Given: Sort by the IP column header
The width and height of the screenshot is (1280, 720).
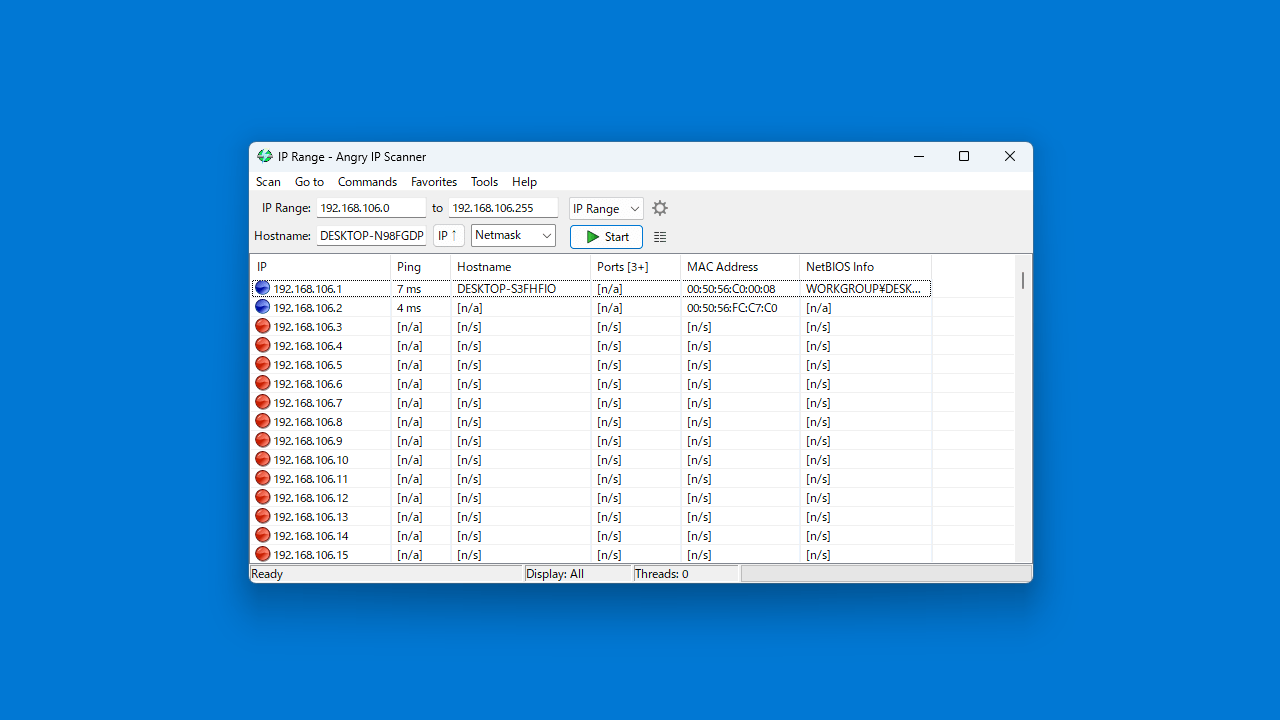Looking at the screenshot, I should (320, 267).
